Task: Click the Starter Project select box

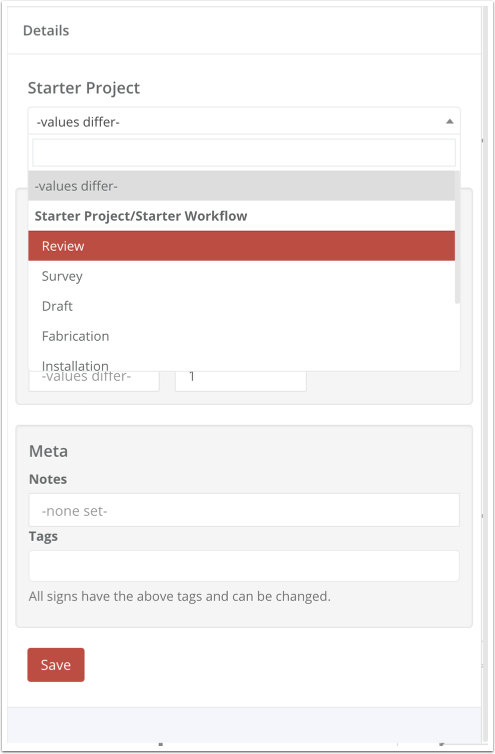Action: [244, 121]
